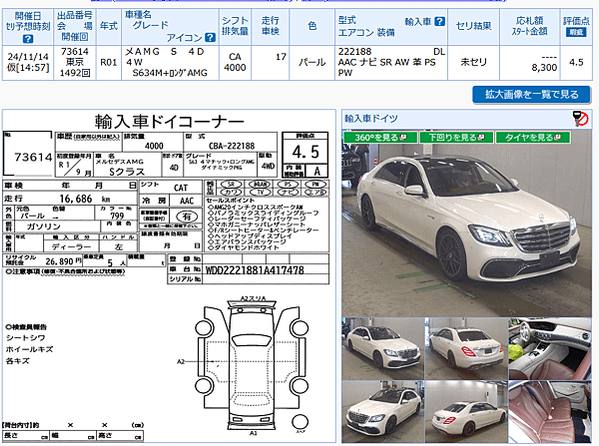Click 下回りを見る underbody view button
Viewport: 599px width, 446px height.
coord(456,137)
